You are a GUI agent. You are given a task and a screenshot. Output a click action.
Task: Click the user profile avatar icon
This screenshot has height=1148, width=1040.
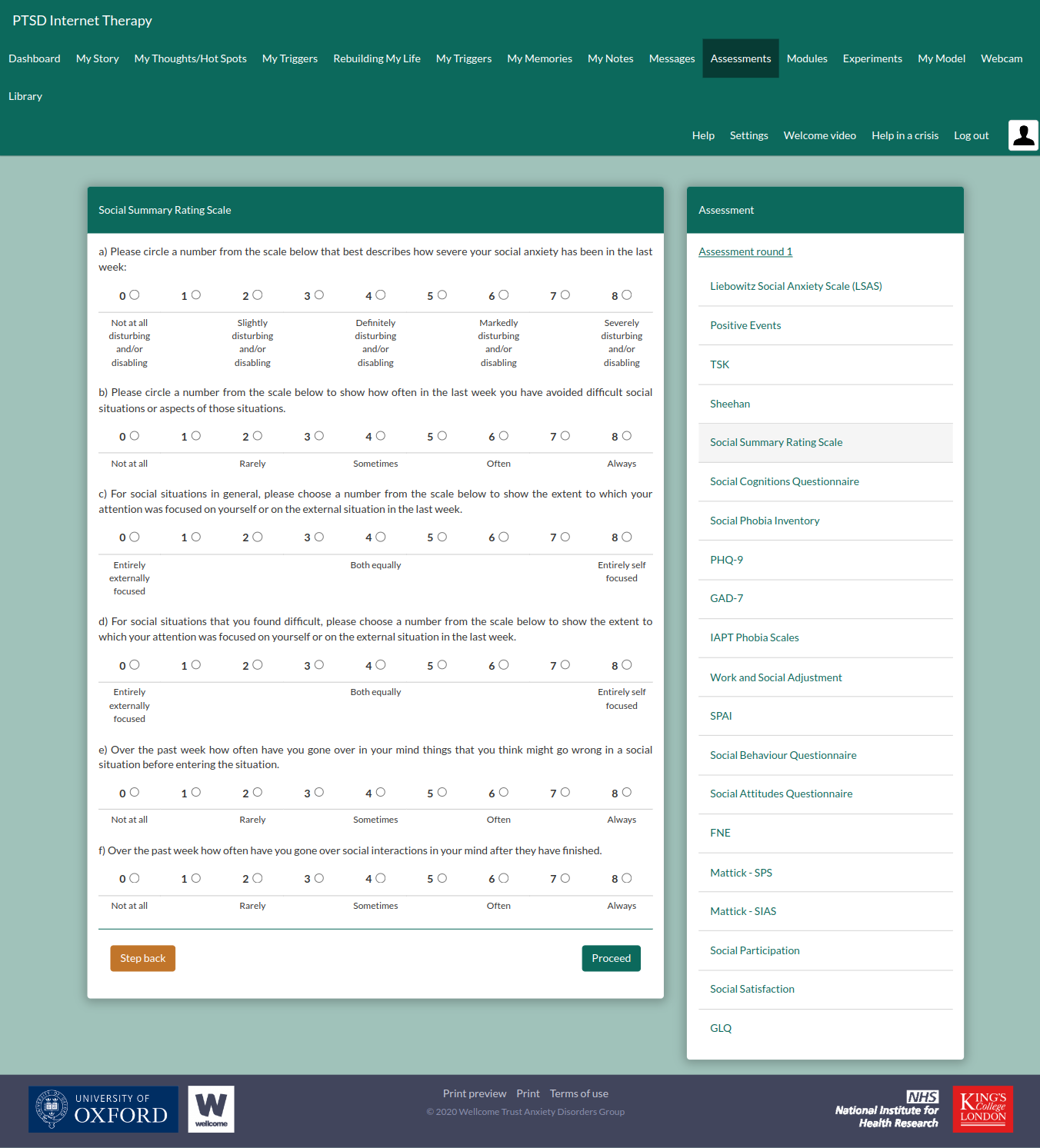[x=1023, y=135]
